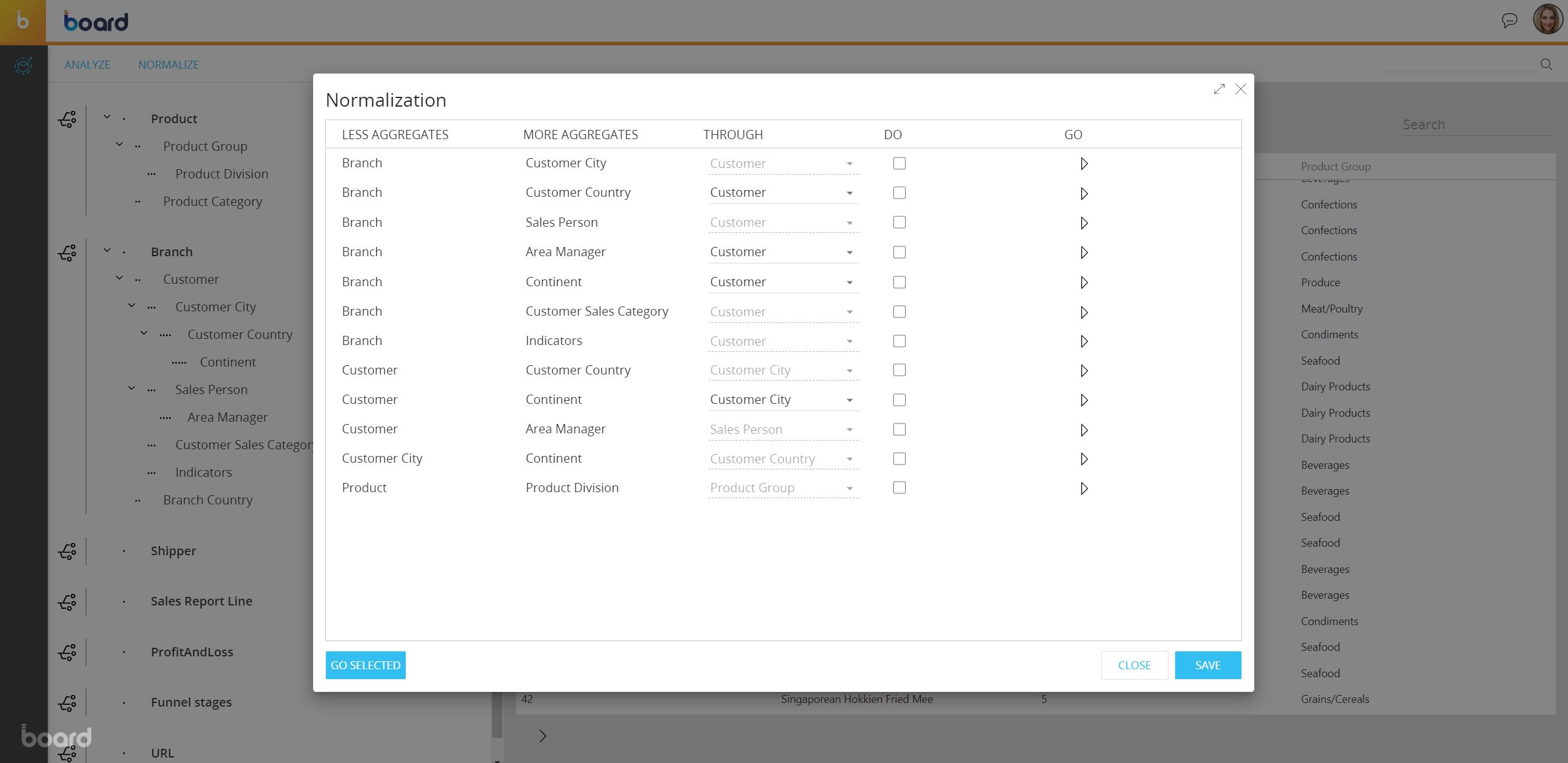Tick DO checkbox for Customer Continent row
This screenshot has height=763, width=1568.
(899, 400)
